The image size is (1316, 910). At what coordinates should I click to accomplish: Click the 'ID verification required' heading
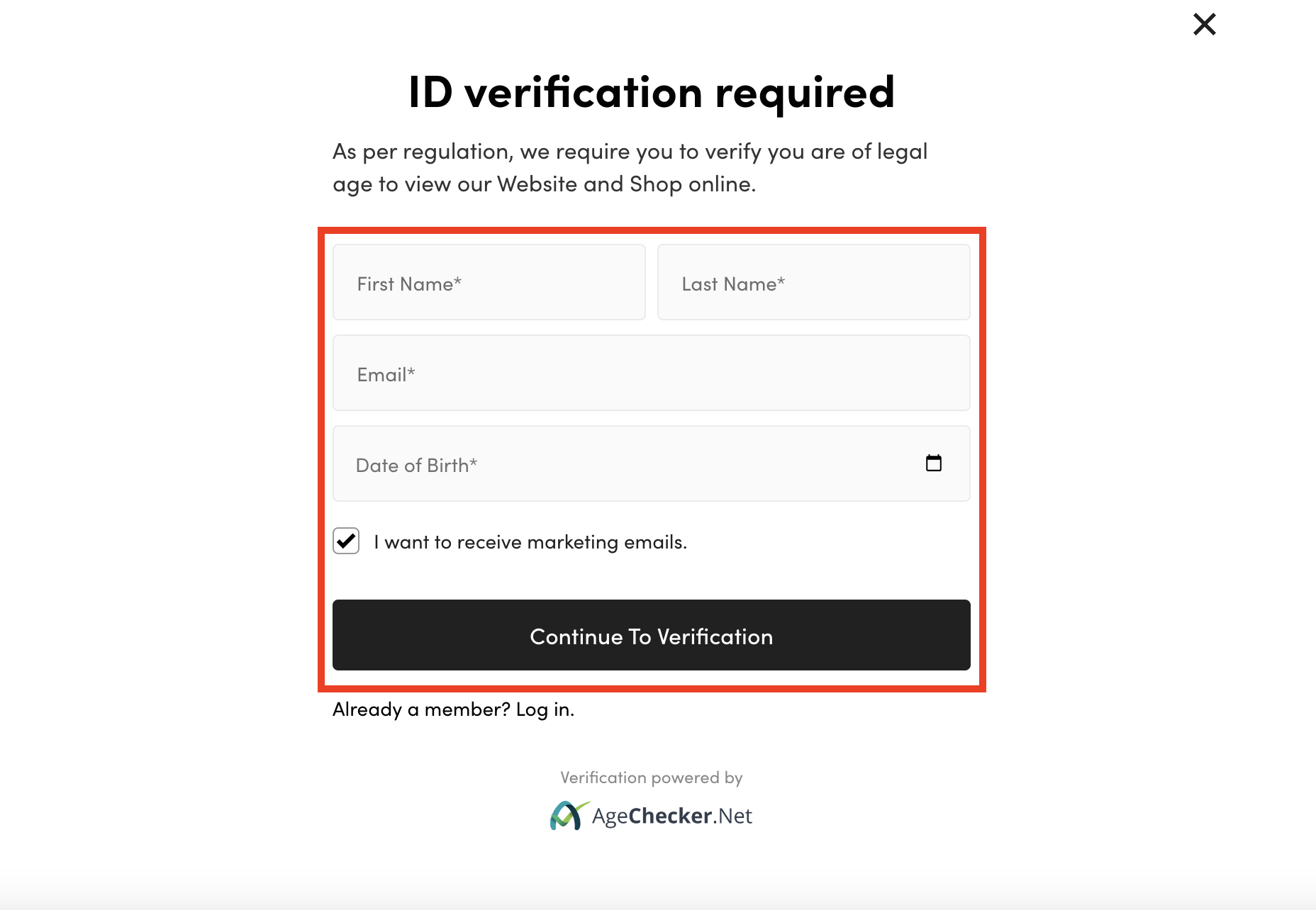click(x=652, y=92)
